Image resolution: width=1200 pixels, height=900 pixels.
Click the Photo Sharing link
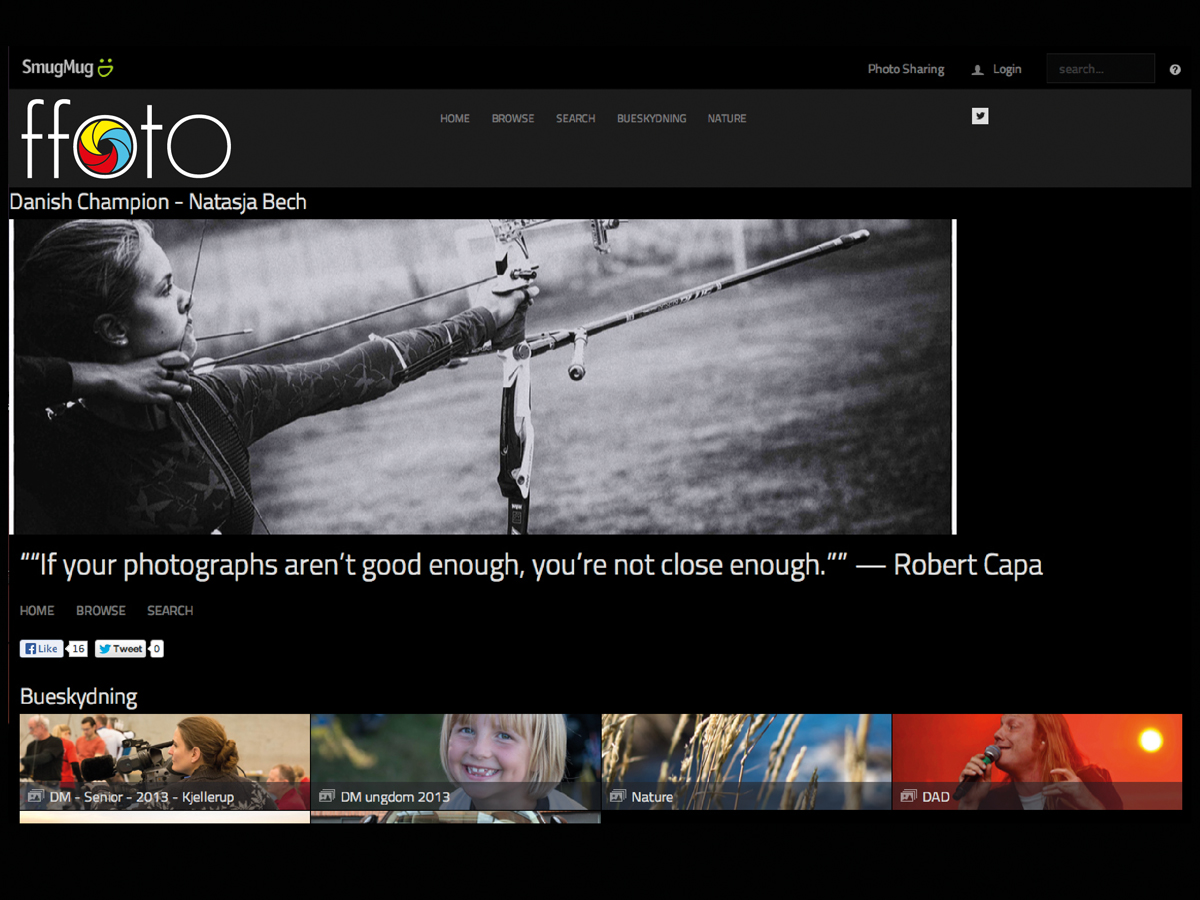pos(905,69)
